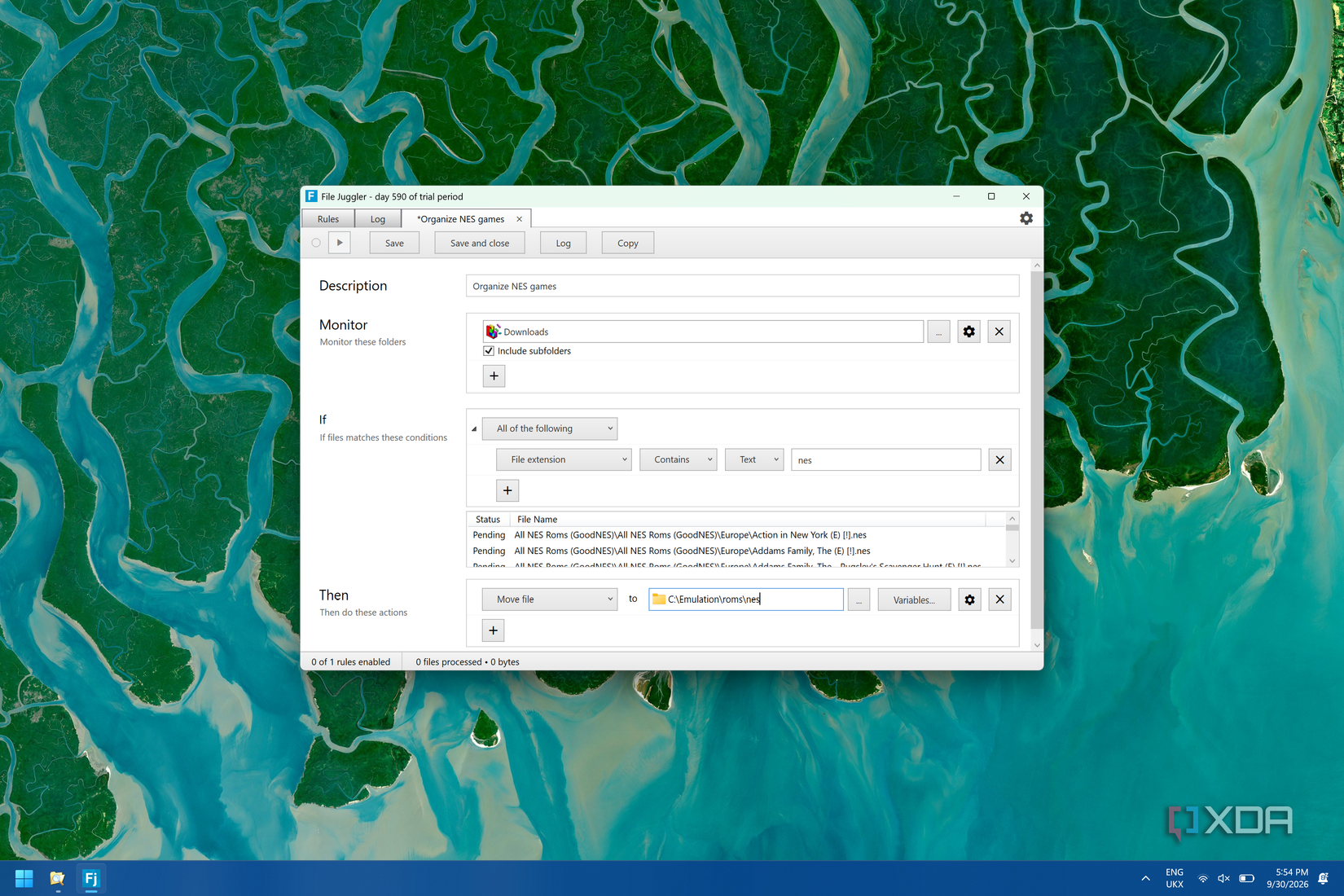Open the File extension condition dropdown
This screenshot has width=1344, height=896.
(x=564, y=459)
